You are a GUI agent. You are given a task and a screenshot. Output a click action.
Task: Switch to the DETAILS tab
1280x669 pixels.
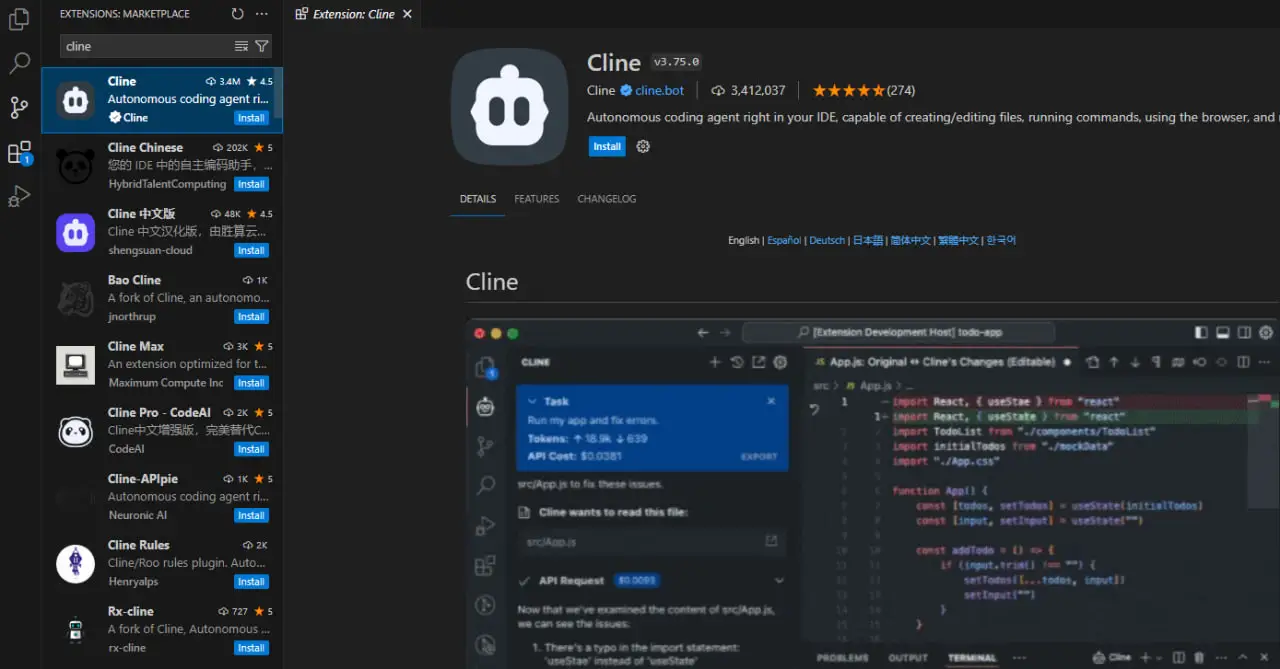[x=478, y=199]
